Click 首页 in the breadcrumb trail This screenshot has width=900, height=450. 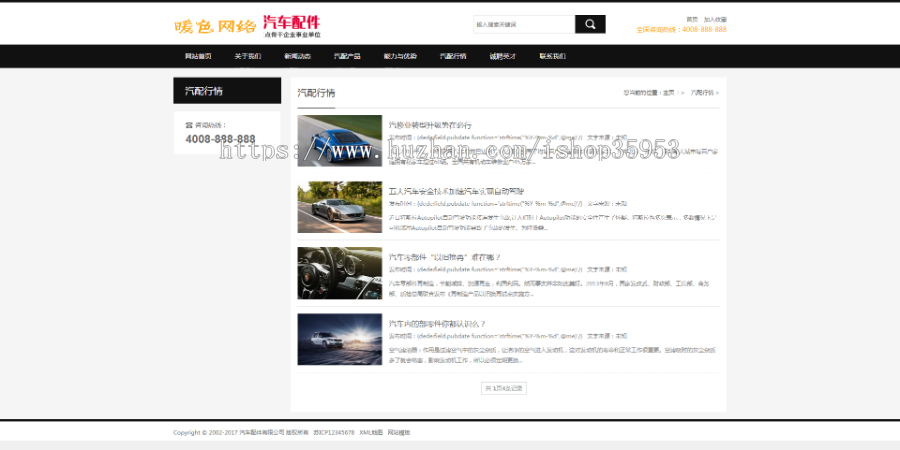point(669,93)
